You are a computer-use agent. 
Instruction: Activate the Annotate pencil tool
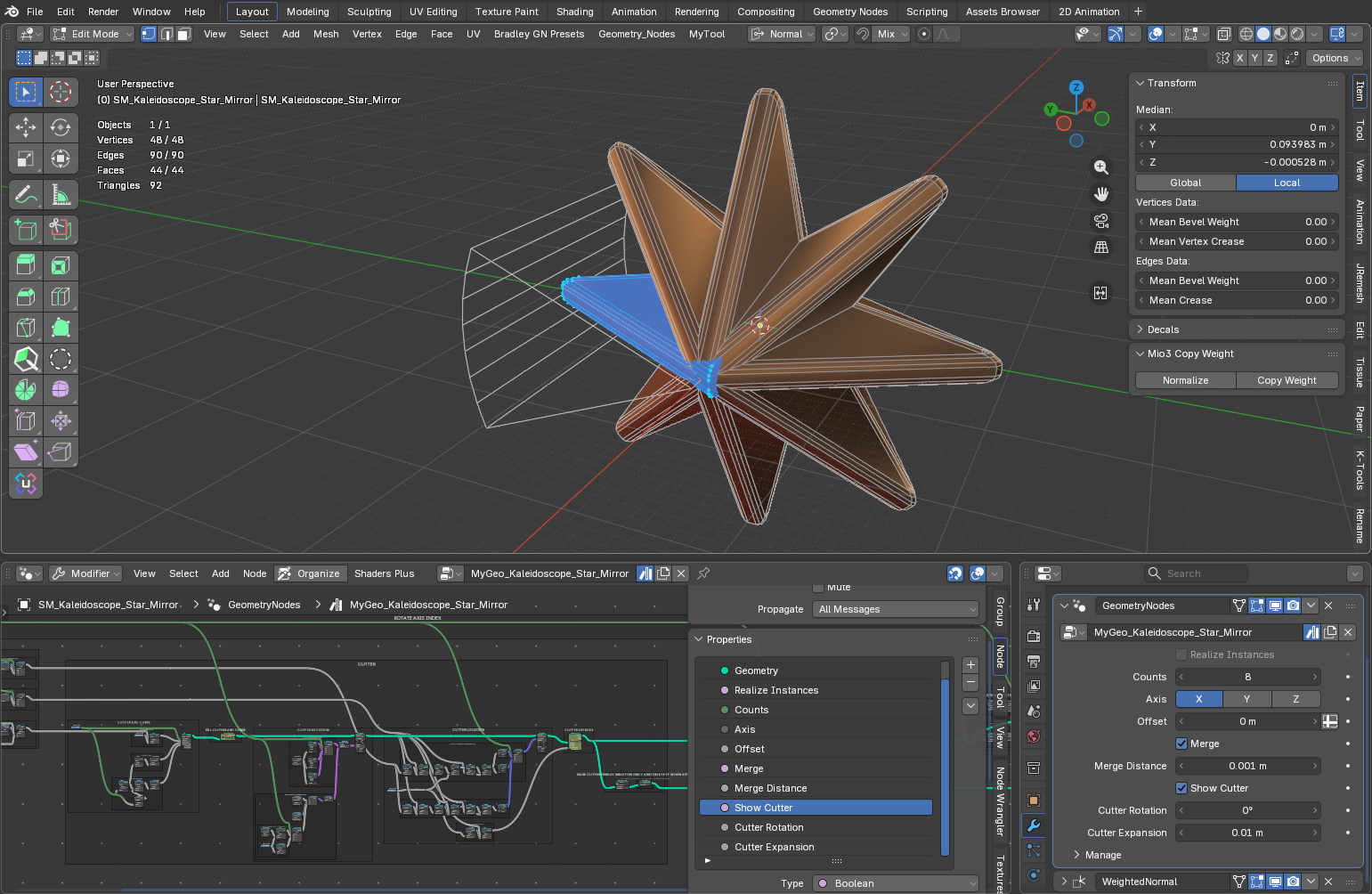point(26,194)
